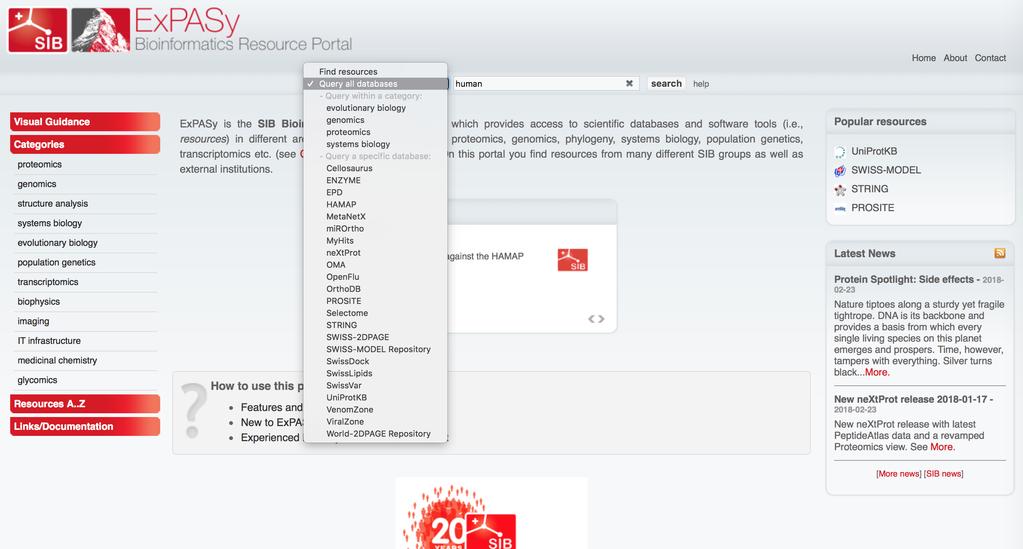
Task: Expand the Resources A..Z sidebar section
Action: [85, 404]
